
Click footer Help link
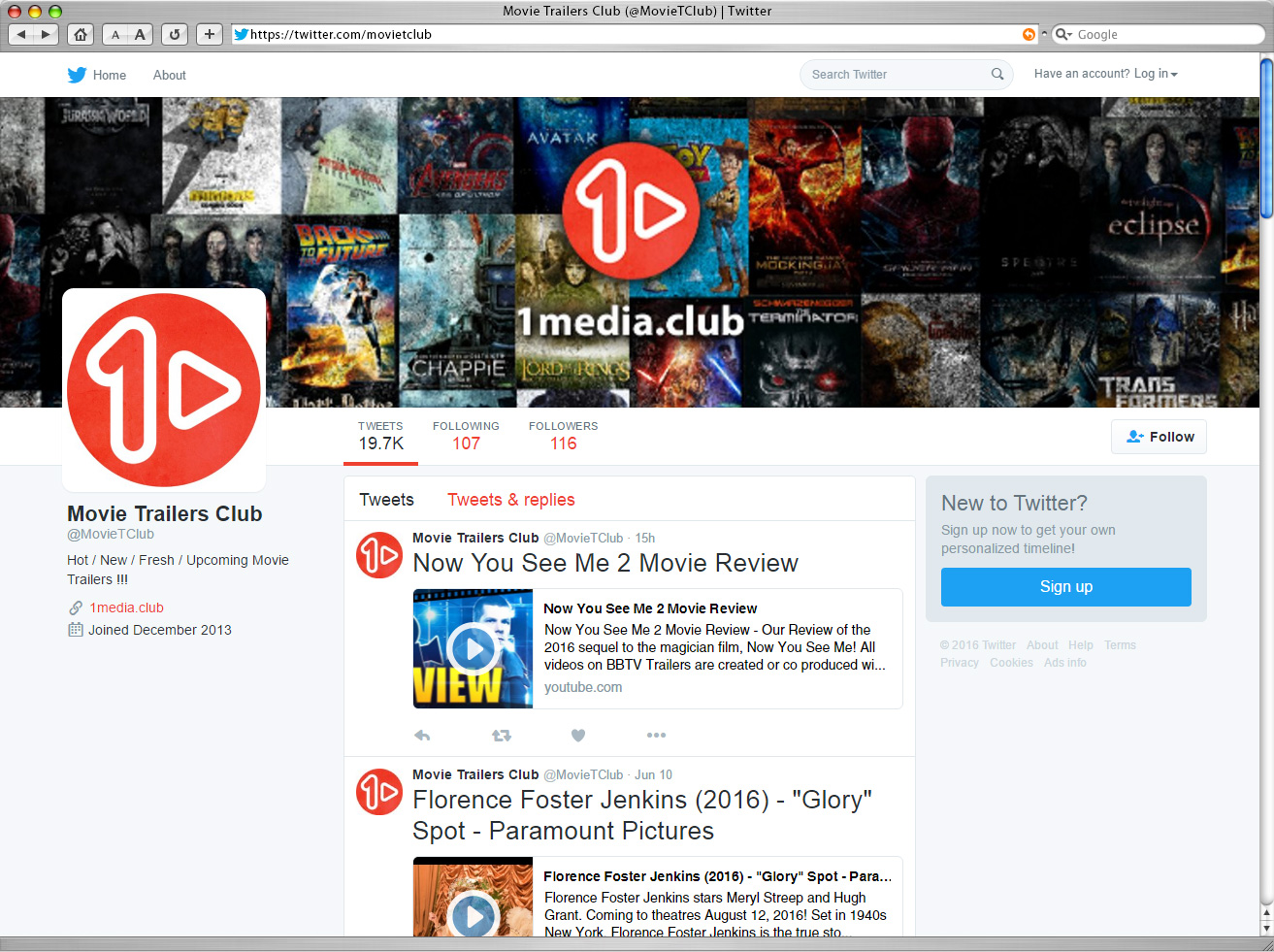[1081, 645]
